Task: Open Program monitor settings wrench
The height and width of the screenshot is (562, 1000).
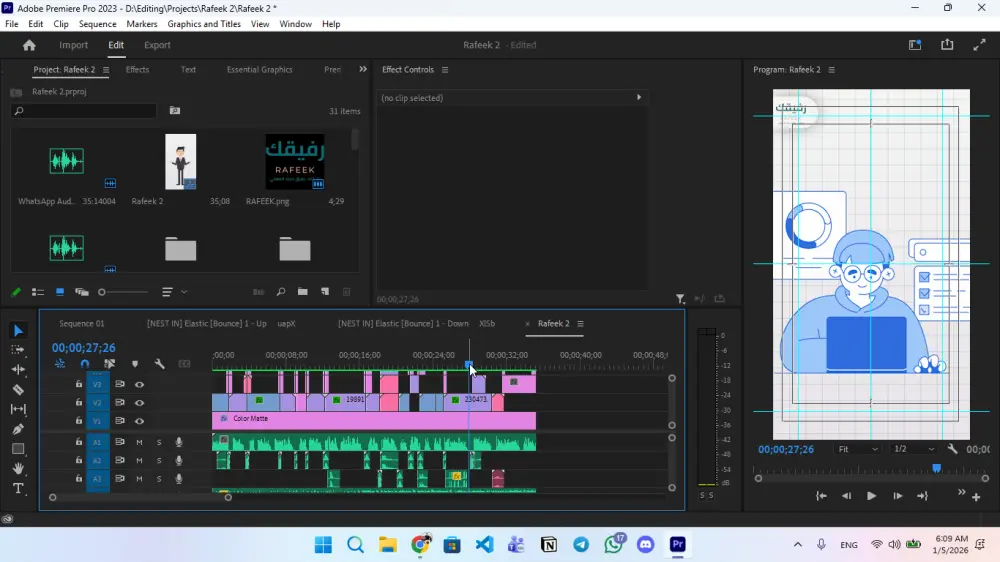Action: (952, 449)
